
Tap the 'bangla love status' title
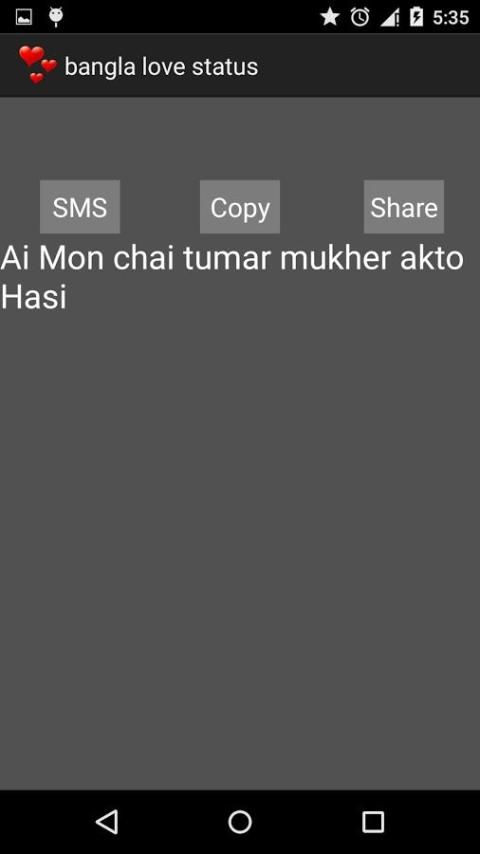coord(161,66)
